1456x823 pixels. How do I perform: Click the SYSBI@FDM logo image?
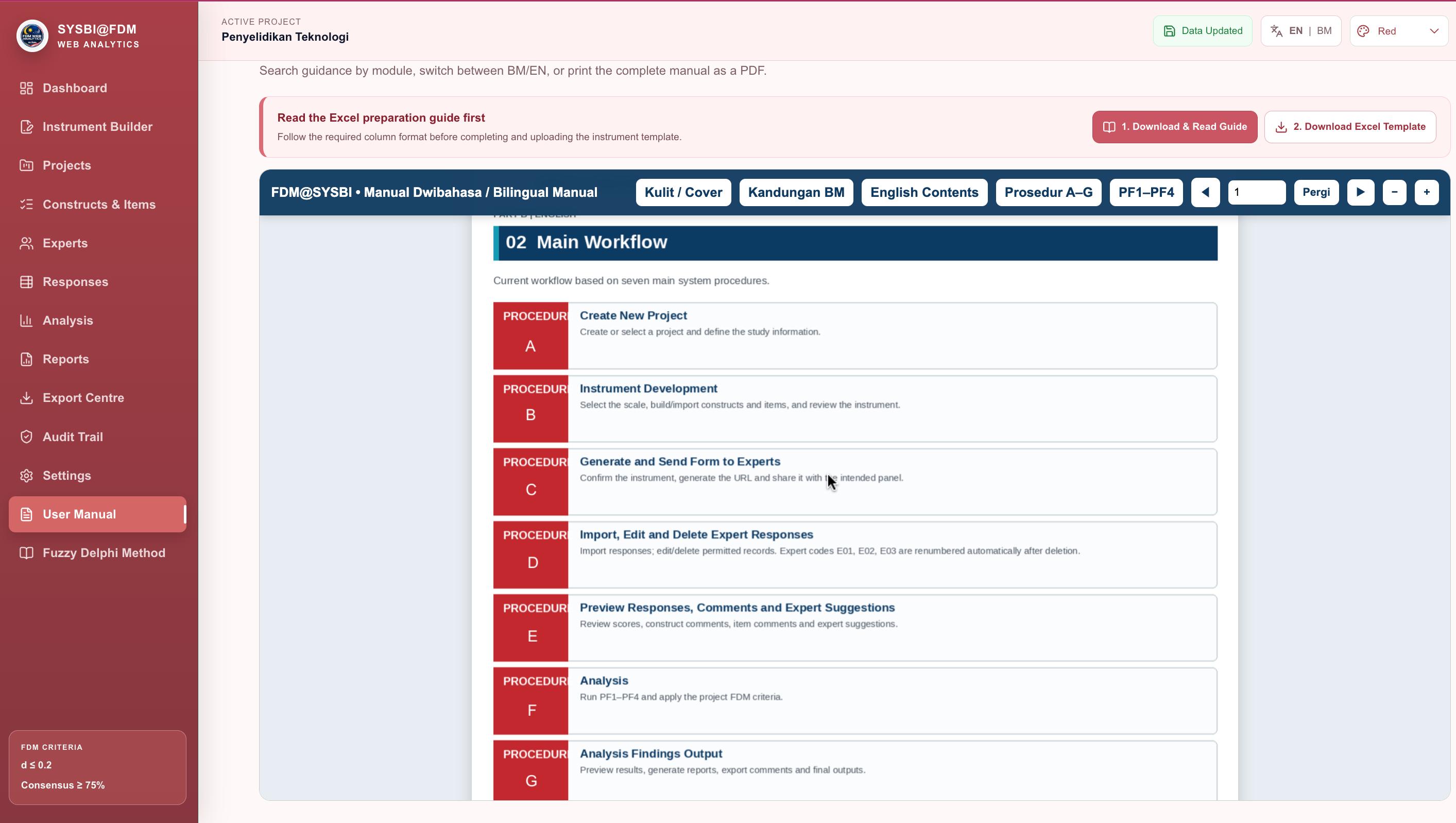click(32, 36)
